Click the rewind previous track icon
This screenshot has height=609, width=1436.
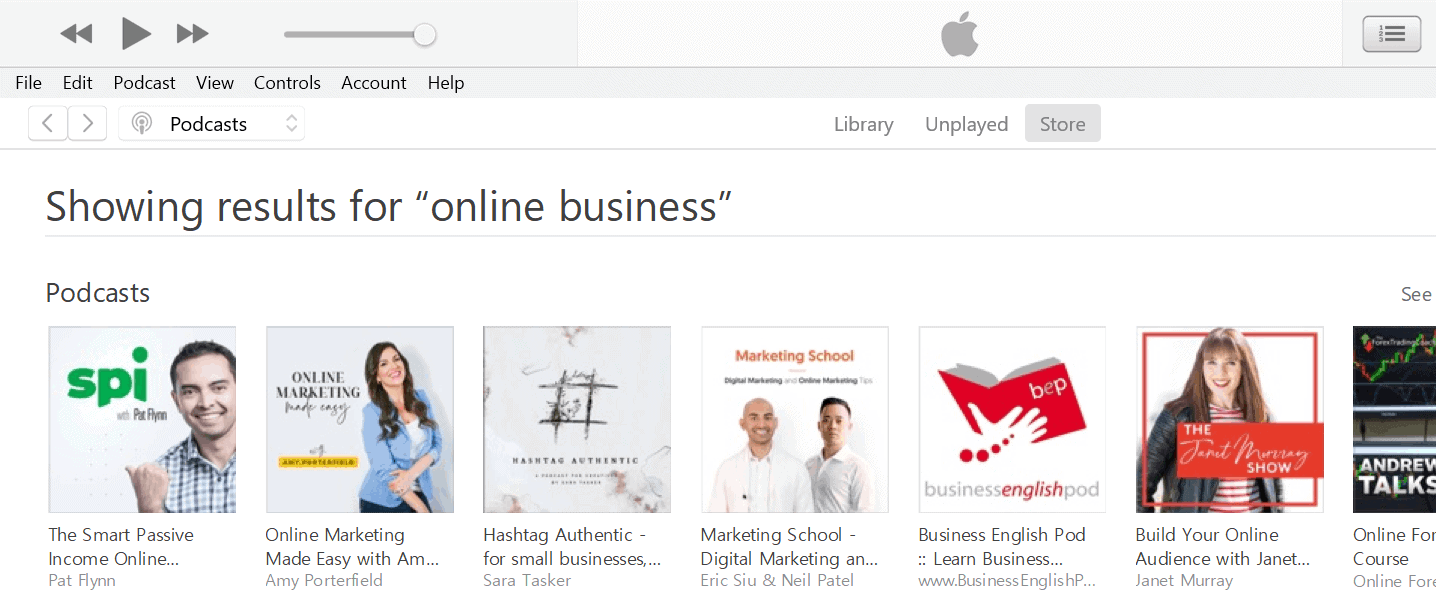tap(76, 34)
